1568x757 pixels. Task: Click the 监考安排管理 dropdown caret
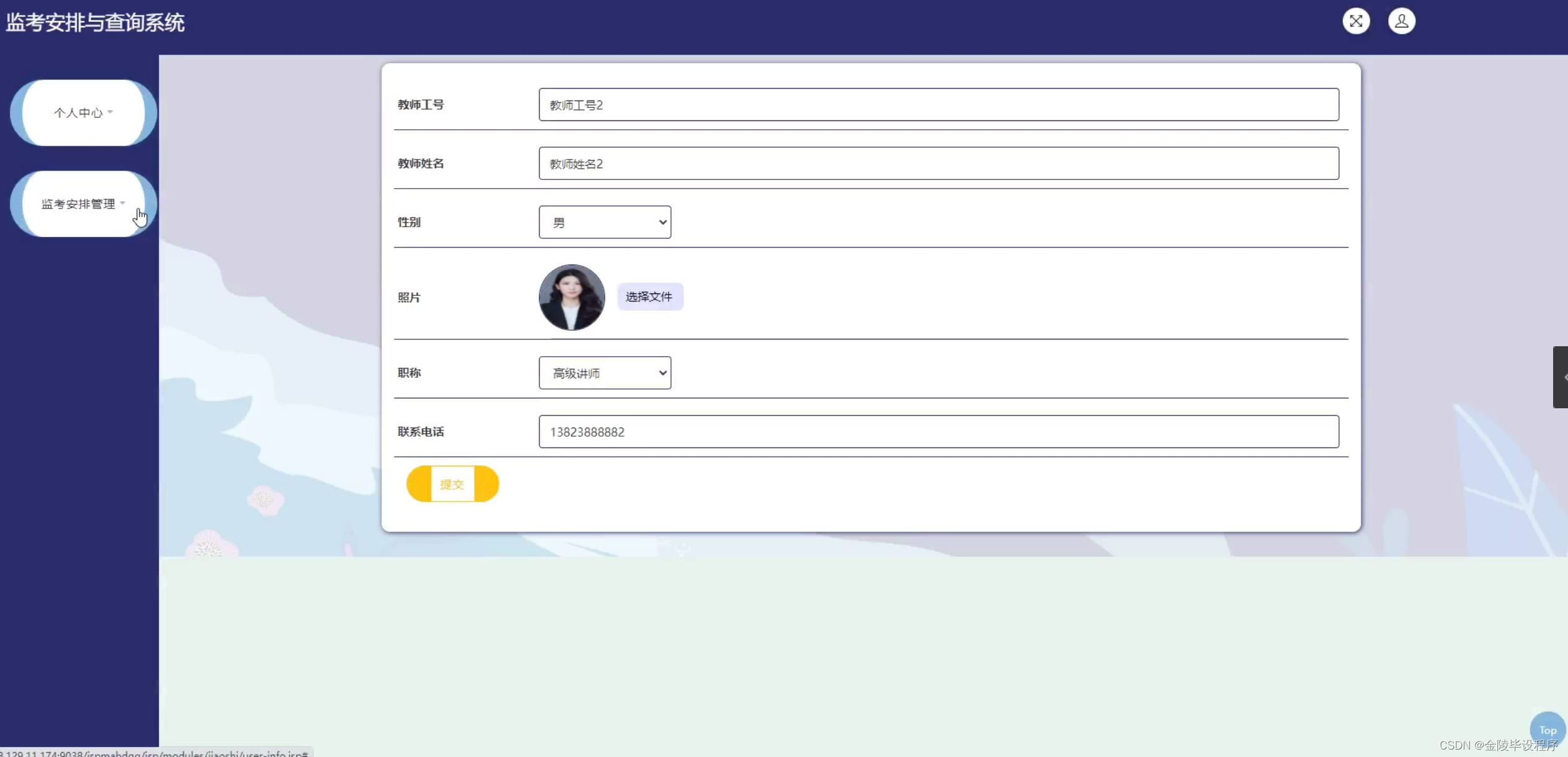(123, 203)
